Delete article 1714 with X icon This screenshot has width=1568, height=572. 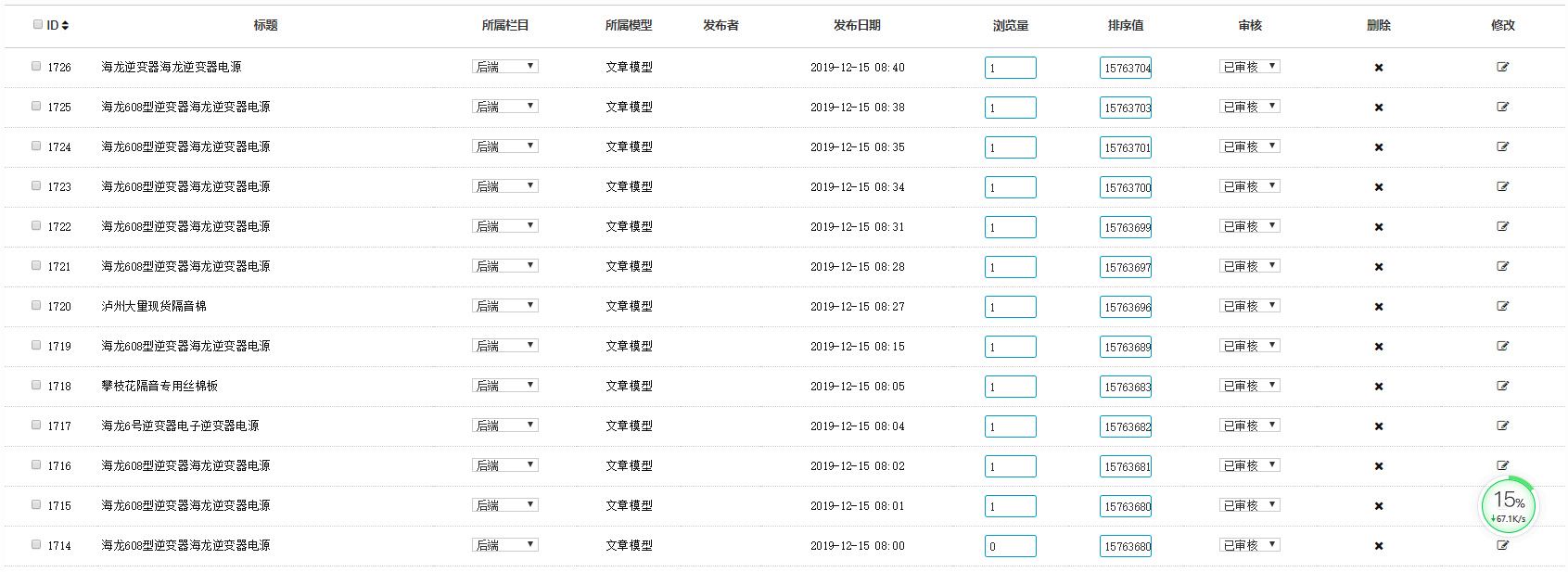click(1379, 546)
